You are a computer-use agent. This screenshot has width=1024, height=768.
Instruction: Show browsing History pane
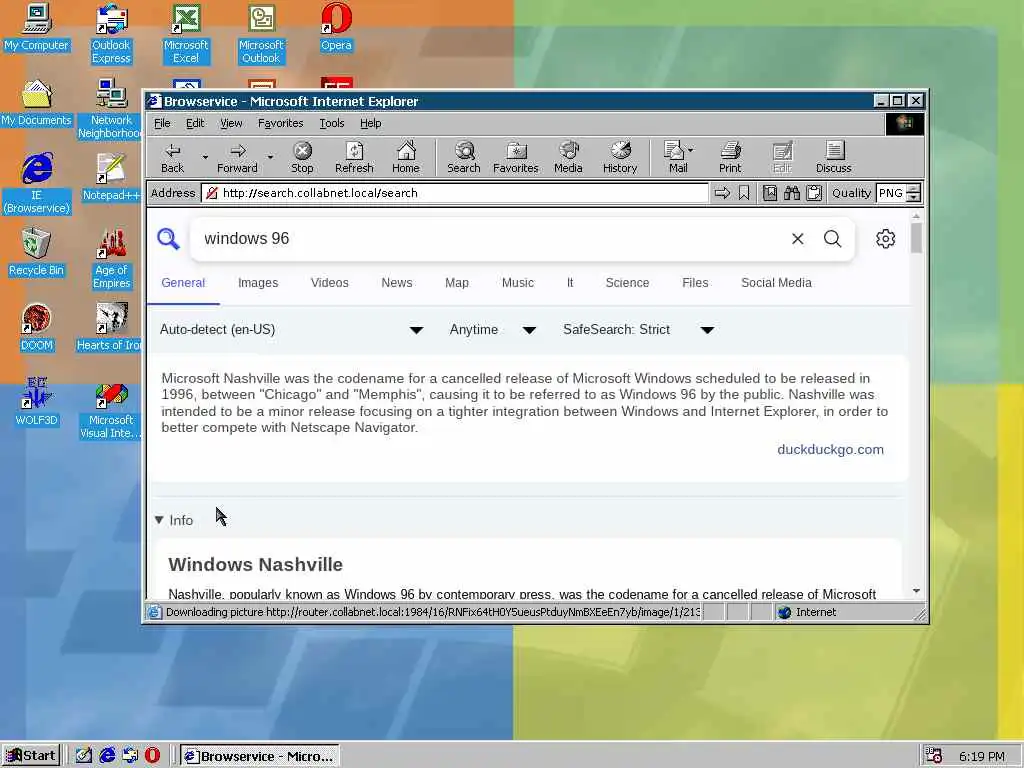[620, 157]
